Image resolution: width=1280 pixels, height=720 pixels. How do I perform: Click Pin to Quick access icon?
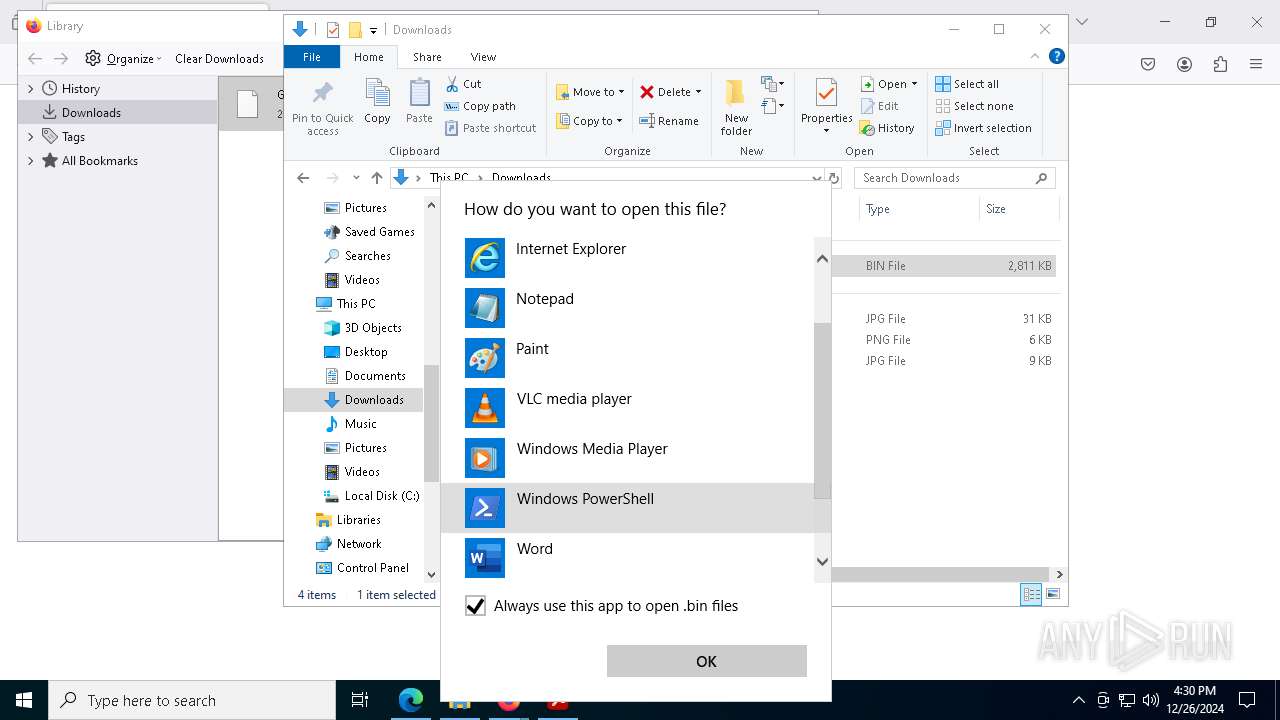pyautogui.click(x=322, y=108)
